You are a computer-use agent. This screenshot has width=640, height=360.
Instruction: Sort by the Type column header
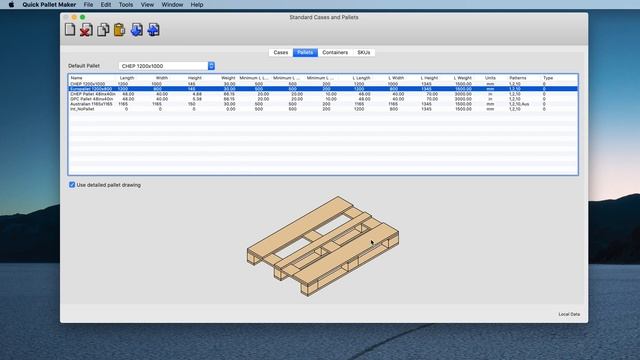coord(548,78)
